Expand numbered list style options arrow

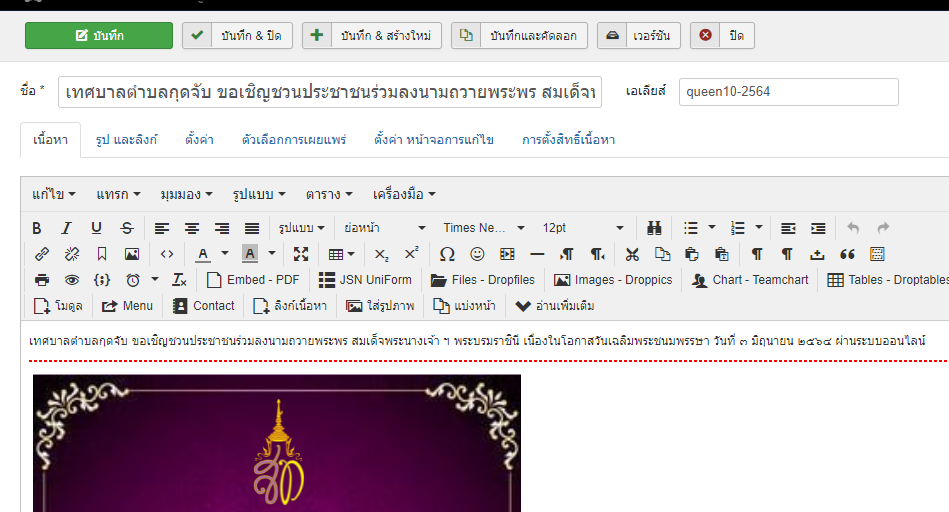point(758,228)
